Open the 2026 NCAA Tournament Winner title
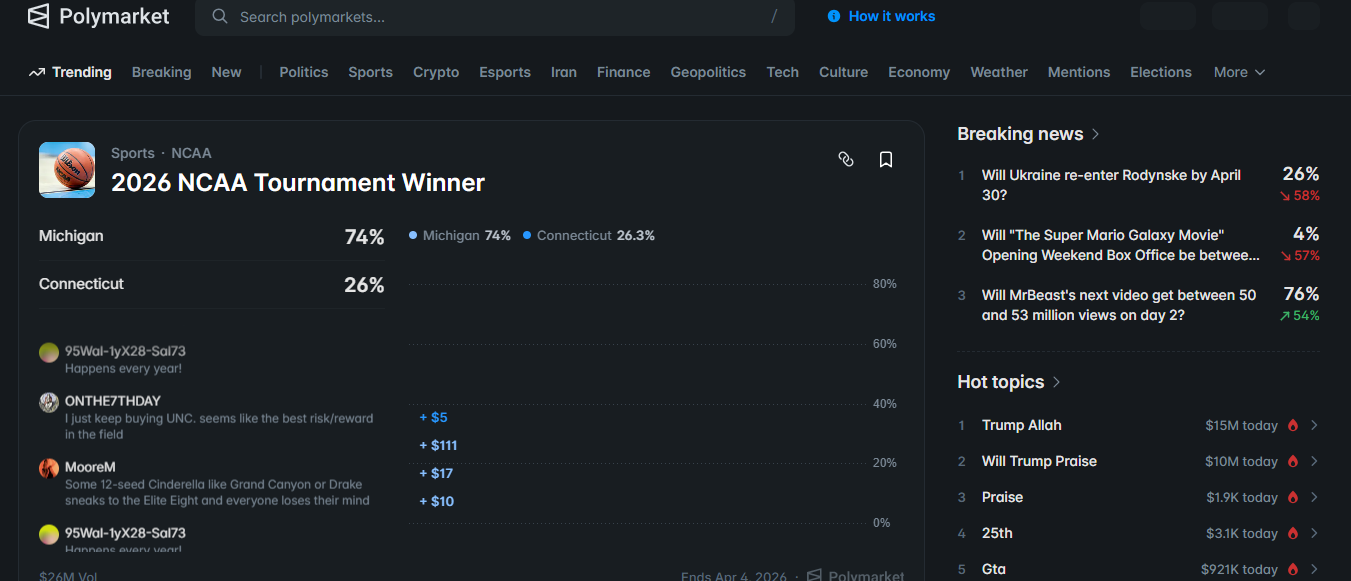Screen dimensions: 1351x581 click(298, 183)
